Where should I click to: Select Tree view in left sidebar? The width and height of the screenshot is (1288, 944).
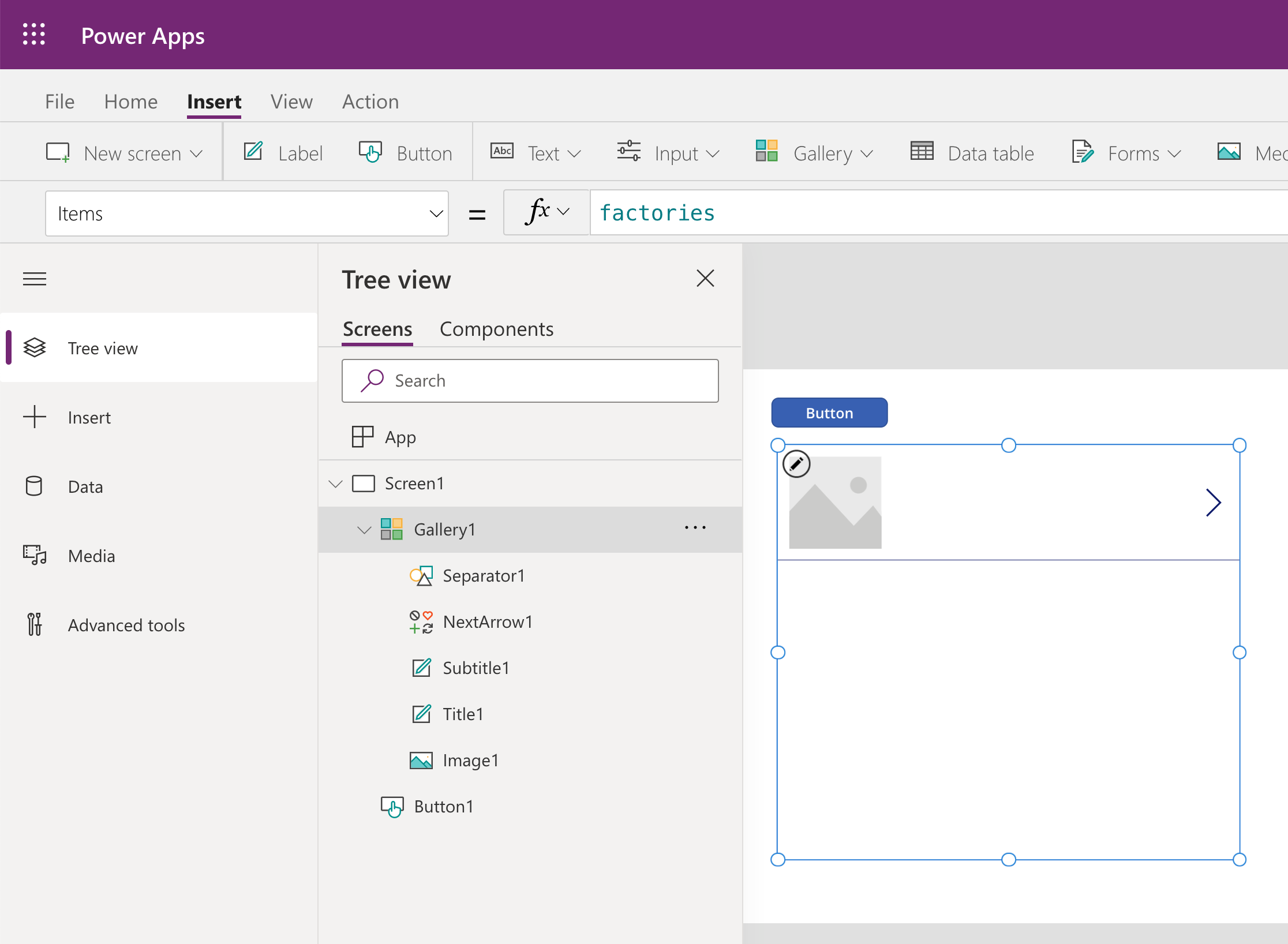[159, 348]
